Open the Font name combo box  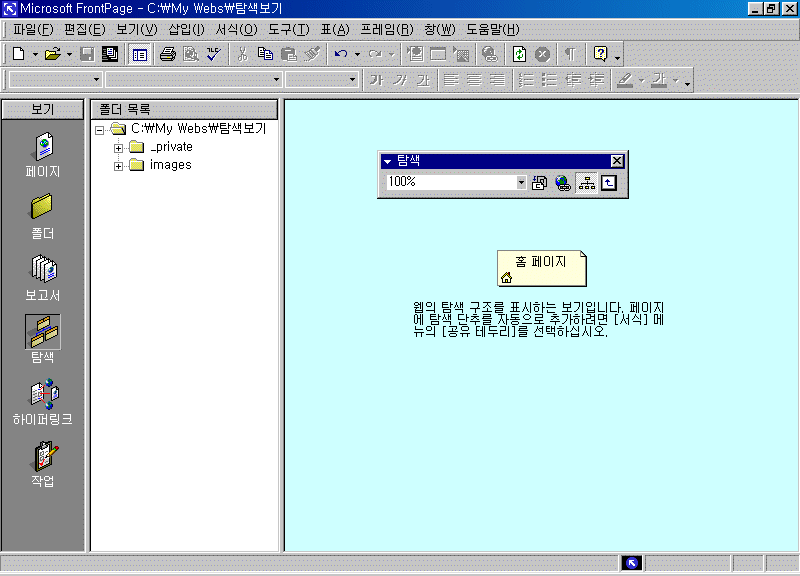tap(193, 80)
